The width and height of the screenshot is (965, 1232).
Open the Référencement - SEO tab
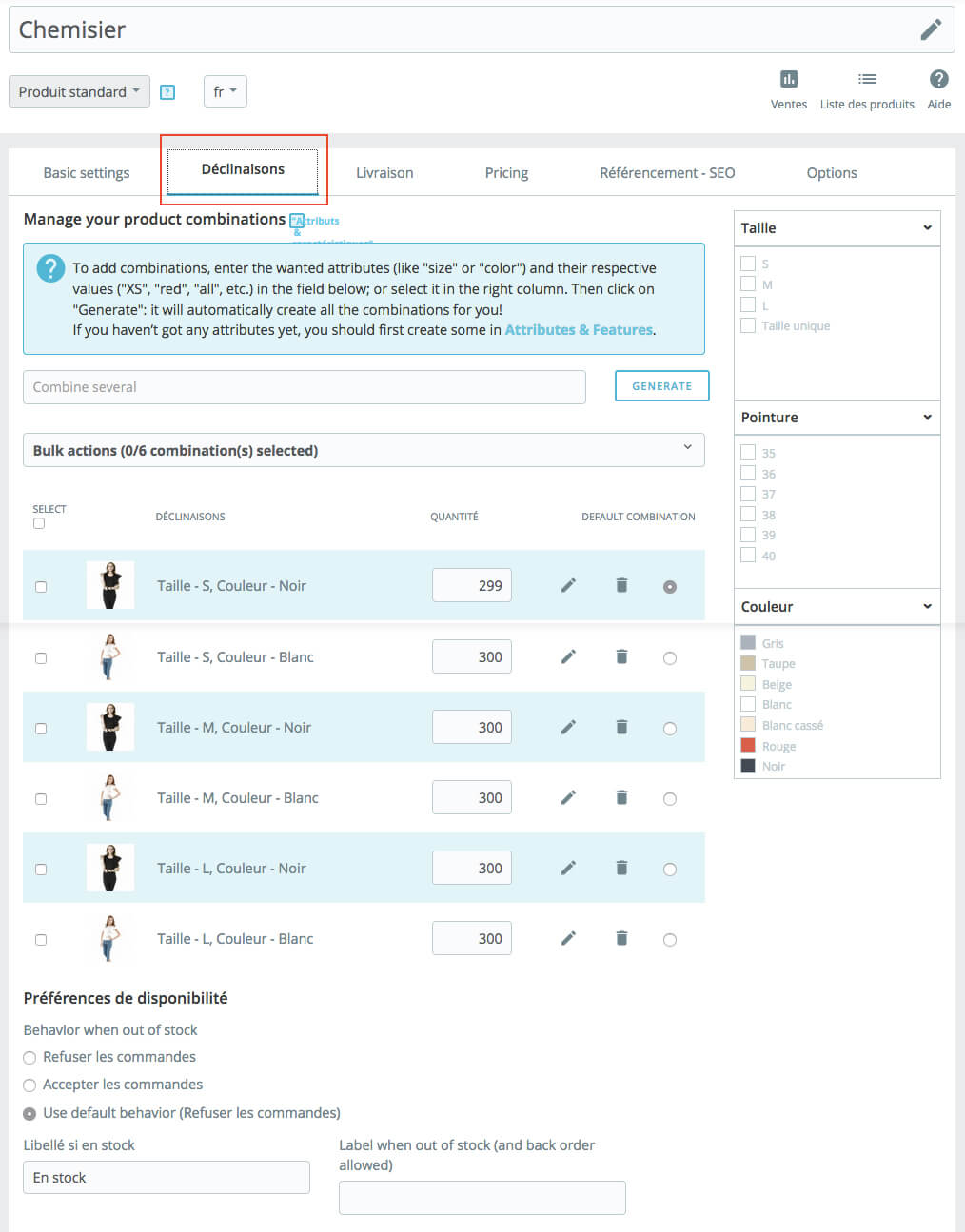coord(666,173)
